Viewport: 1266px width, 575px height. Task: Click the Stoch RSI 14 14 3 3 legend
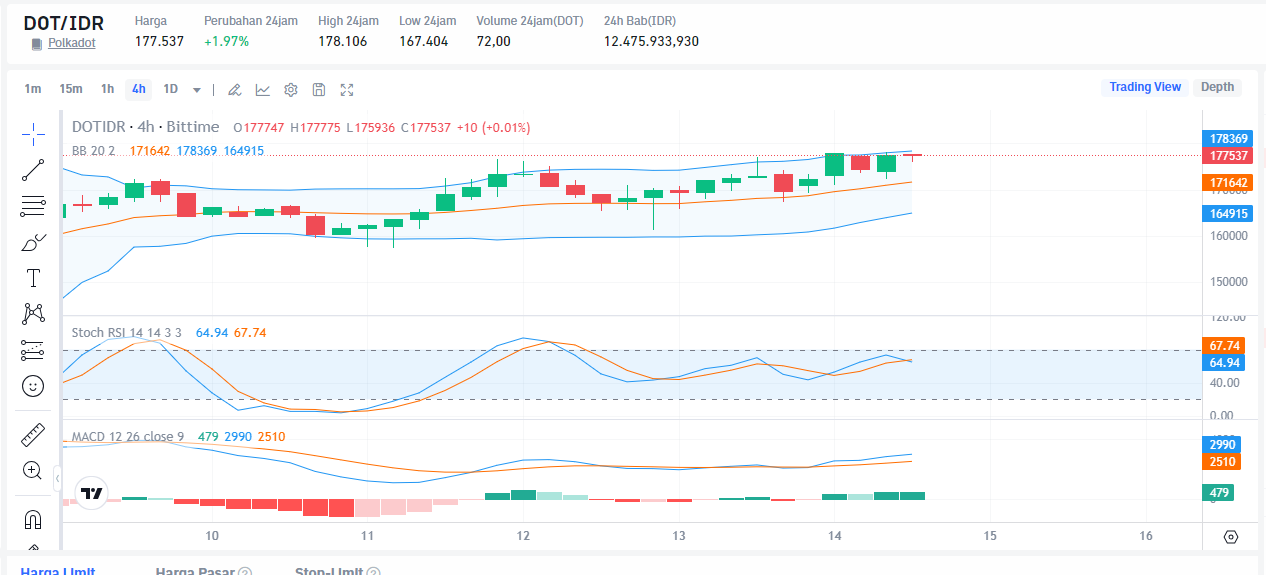[x=127, y=332]
